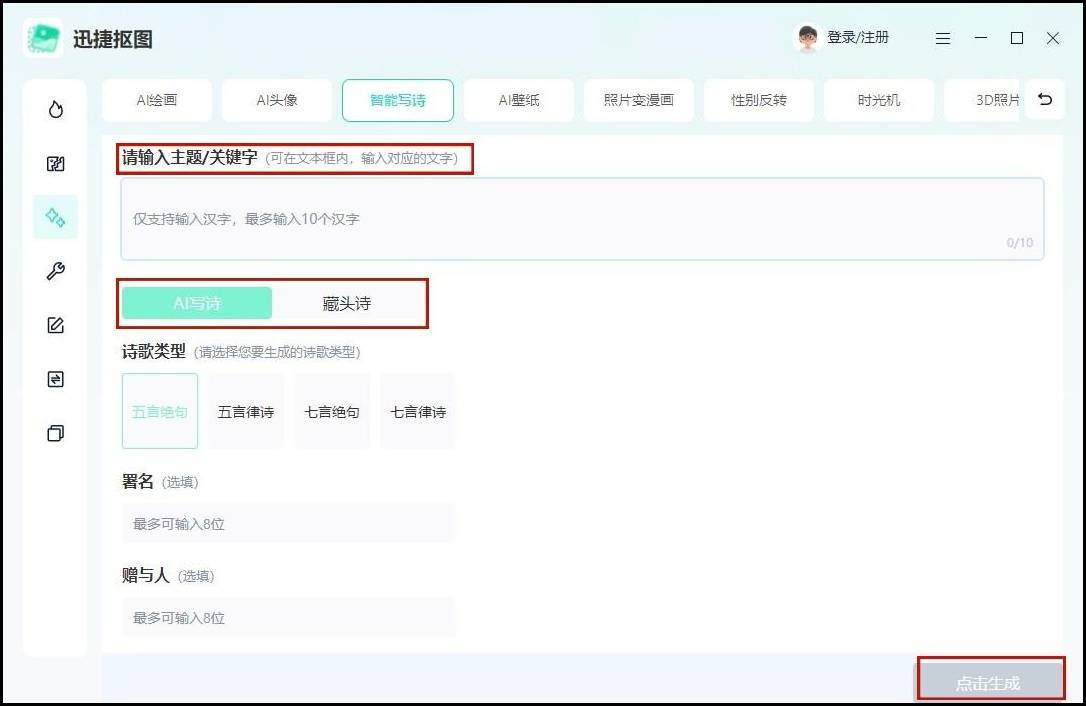This screenshot has height=706, width=1086.
Task: Open the wrench toolbox icon in the sidebar
Action: pos(56,272)
